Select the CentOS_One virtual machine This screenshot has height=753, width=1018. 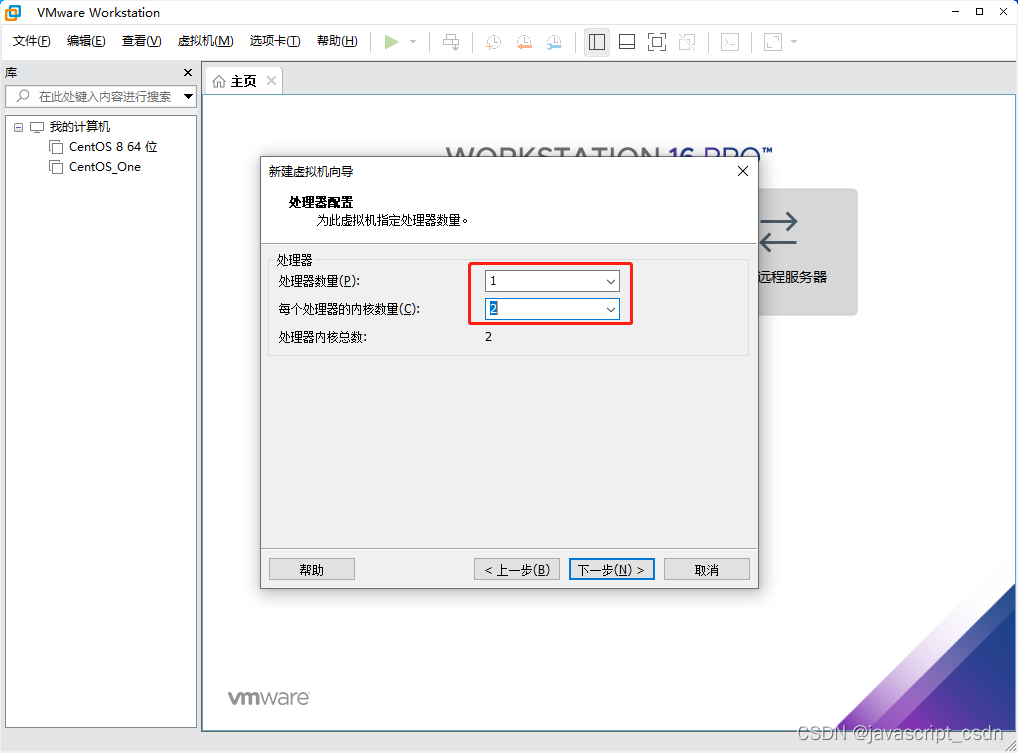(x=105, y=167)
